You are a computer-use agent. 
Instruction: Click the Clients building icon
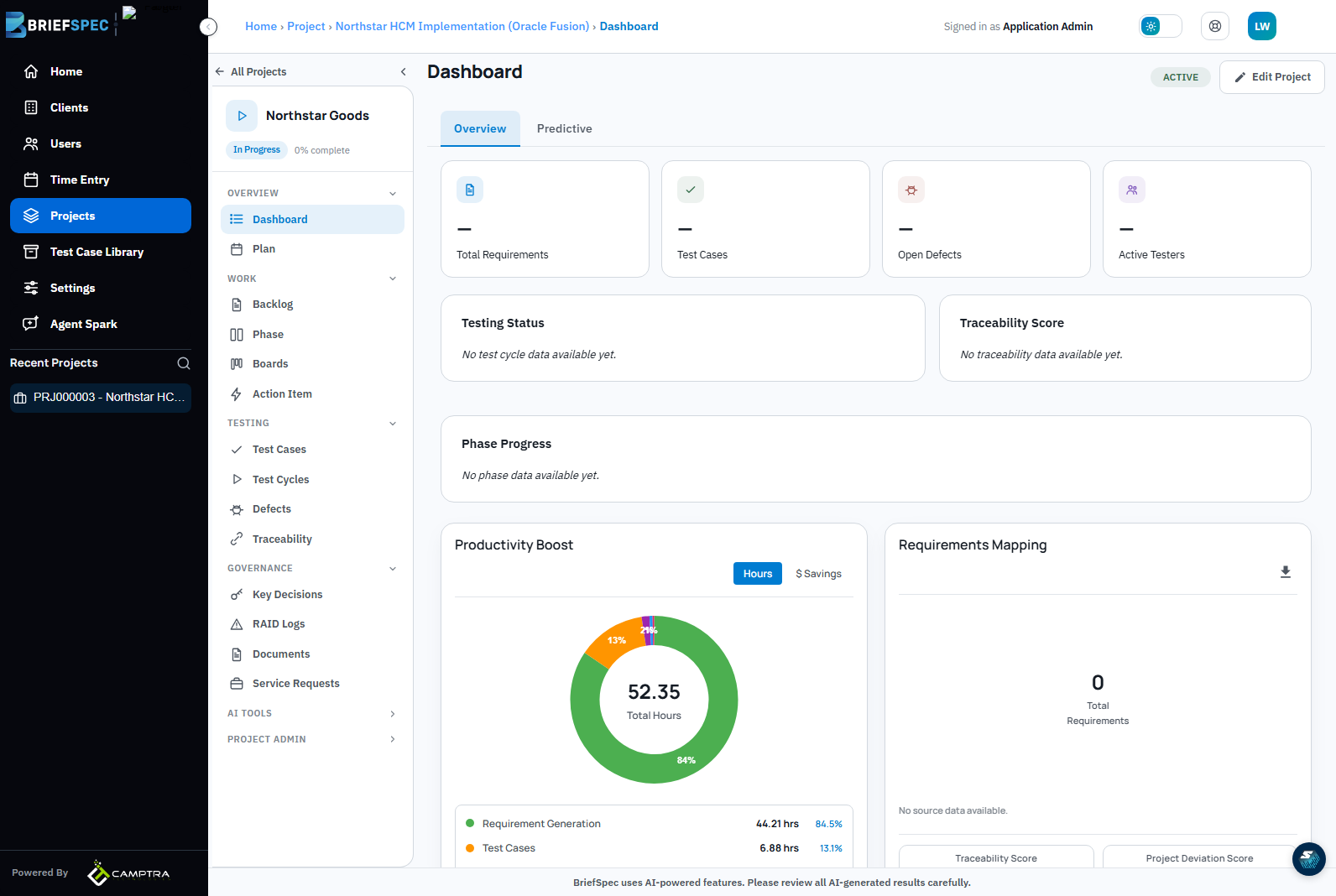pyautogui.click(x=31, y=107)
